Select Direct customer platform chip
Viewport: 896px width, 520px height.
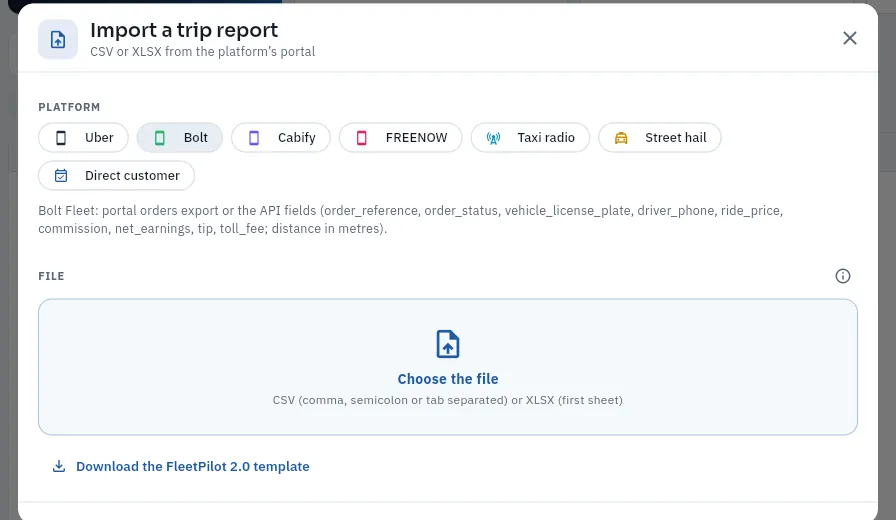[117, 175]
